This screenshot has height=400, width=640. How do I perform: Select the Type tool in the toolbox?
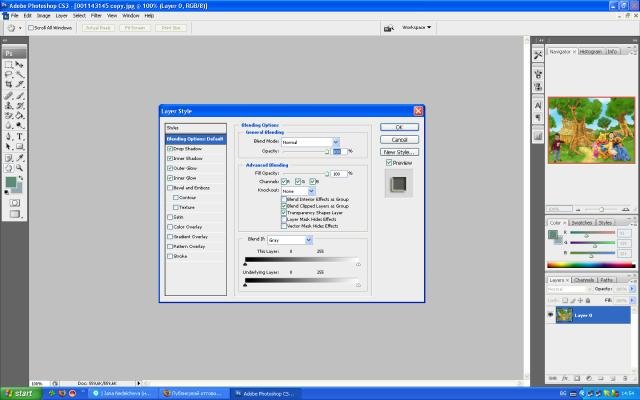tap(20, 136)
